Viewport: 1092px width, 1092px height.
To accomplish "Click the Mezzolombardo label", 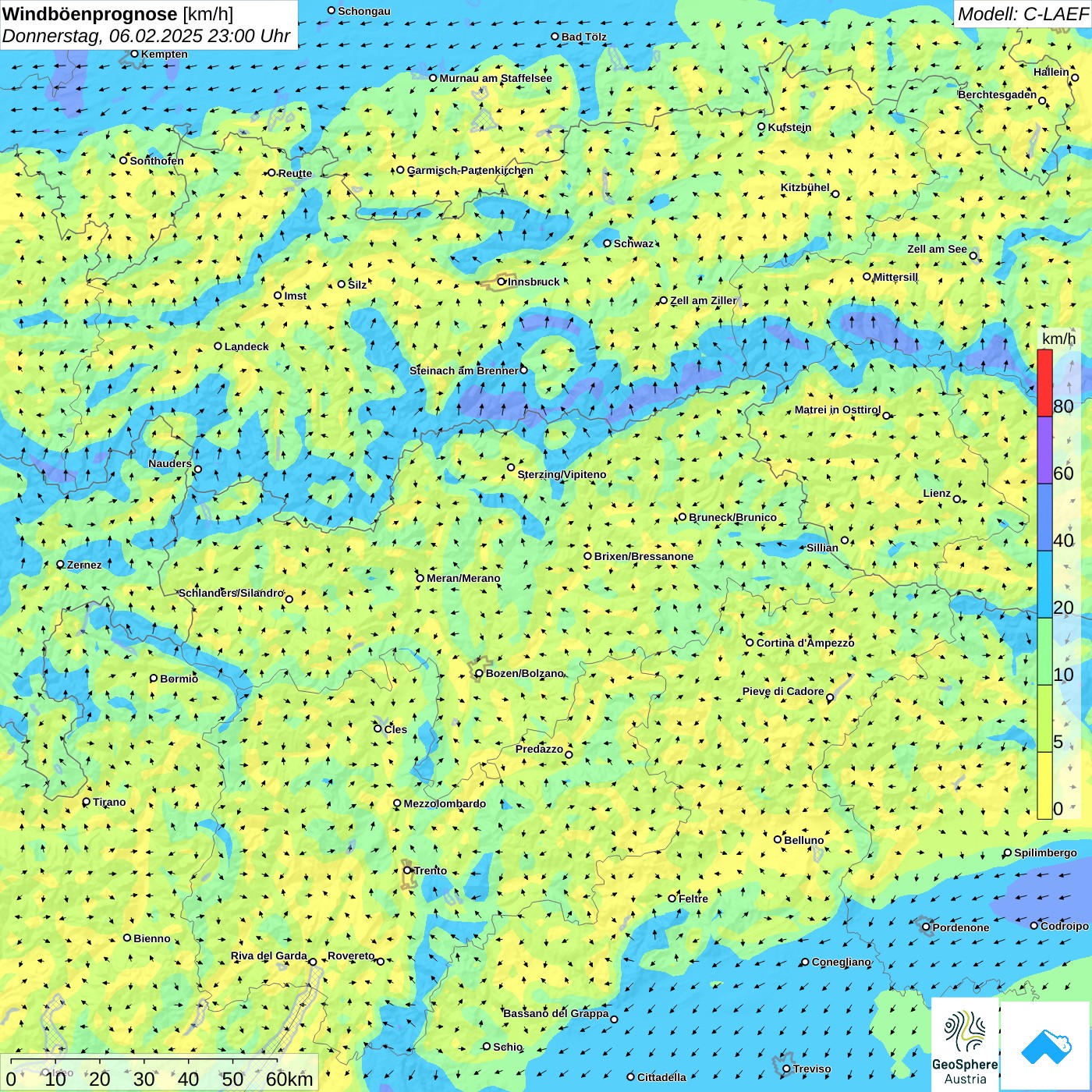I will point(445,803).
